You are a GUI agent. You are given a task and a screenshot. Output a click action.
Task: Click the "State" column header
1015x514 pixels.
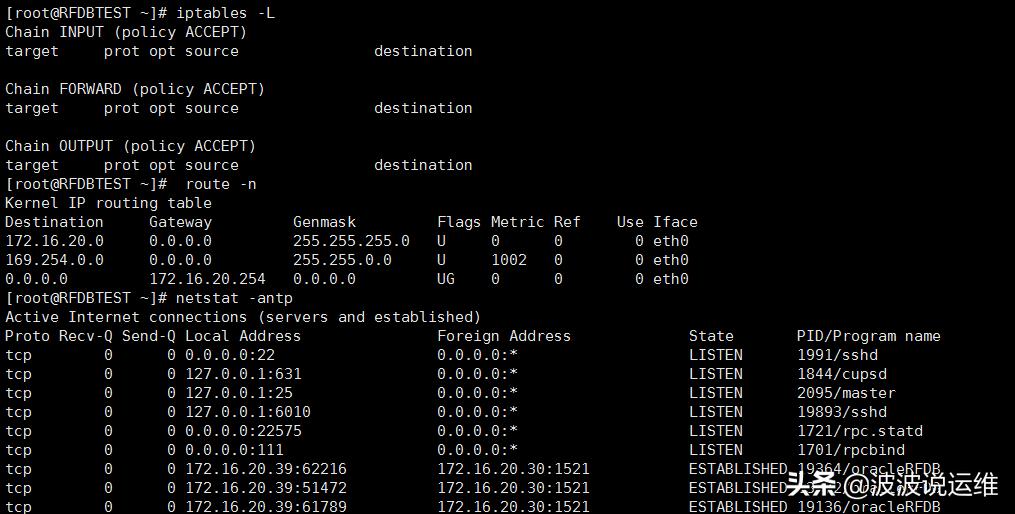711,336
